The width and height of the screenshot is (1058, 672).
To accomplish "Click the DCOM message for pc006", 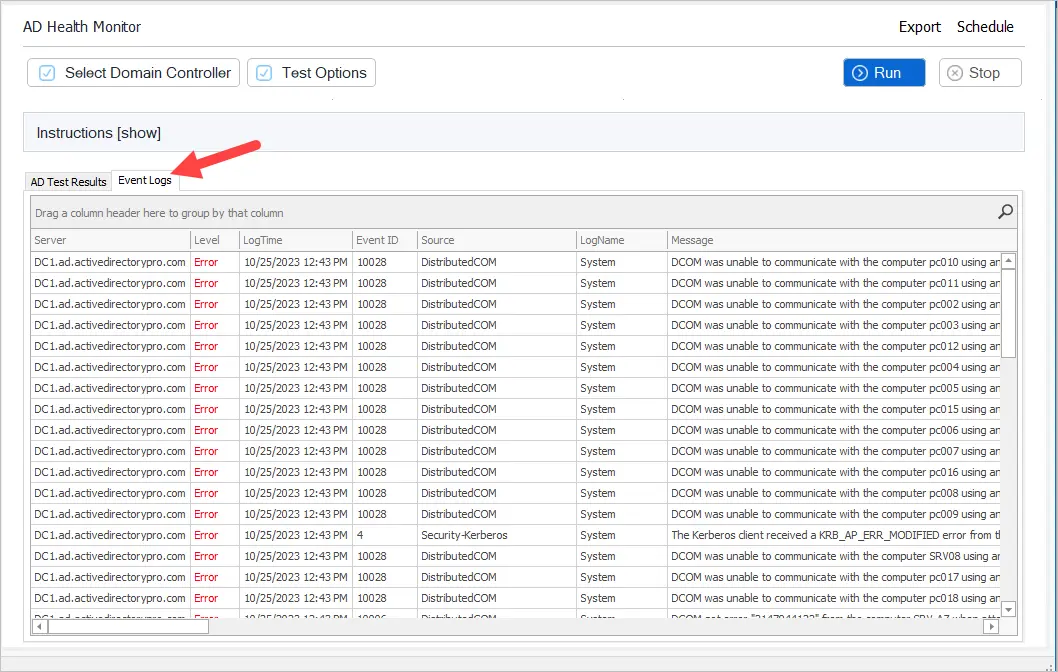I will [x=835, y=430].
